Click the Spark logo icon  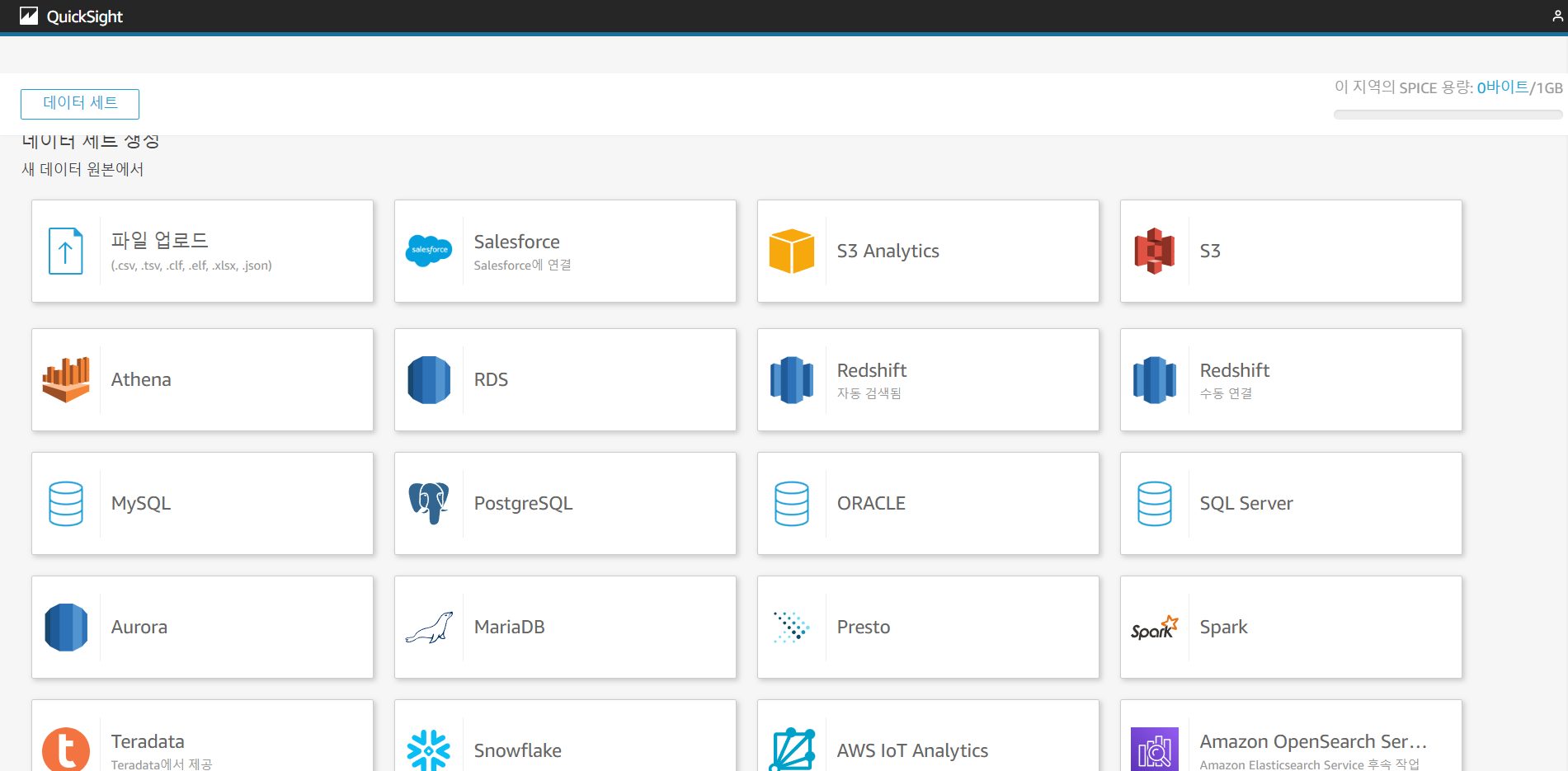point(1155,628)
